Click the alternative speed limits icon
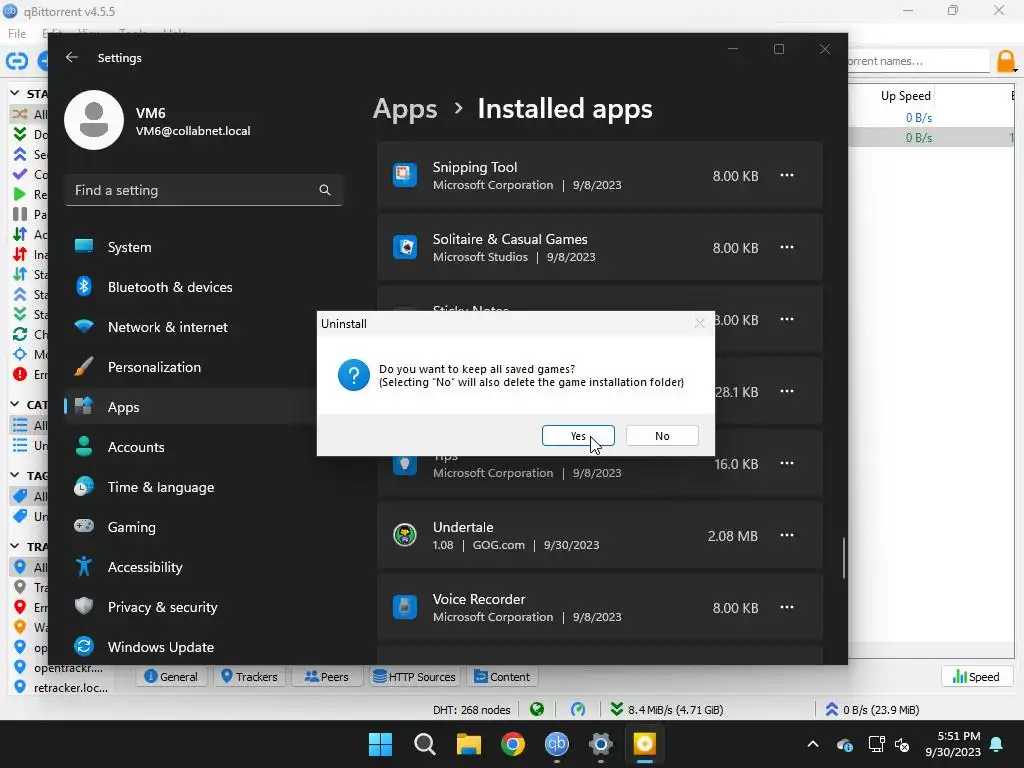The image size is (1024, 768). point(577,709)
